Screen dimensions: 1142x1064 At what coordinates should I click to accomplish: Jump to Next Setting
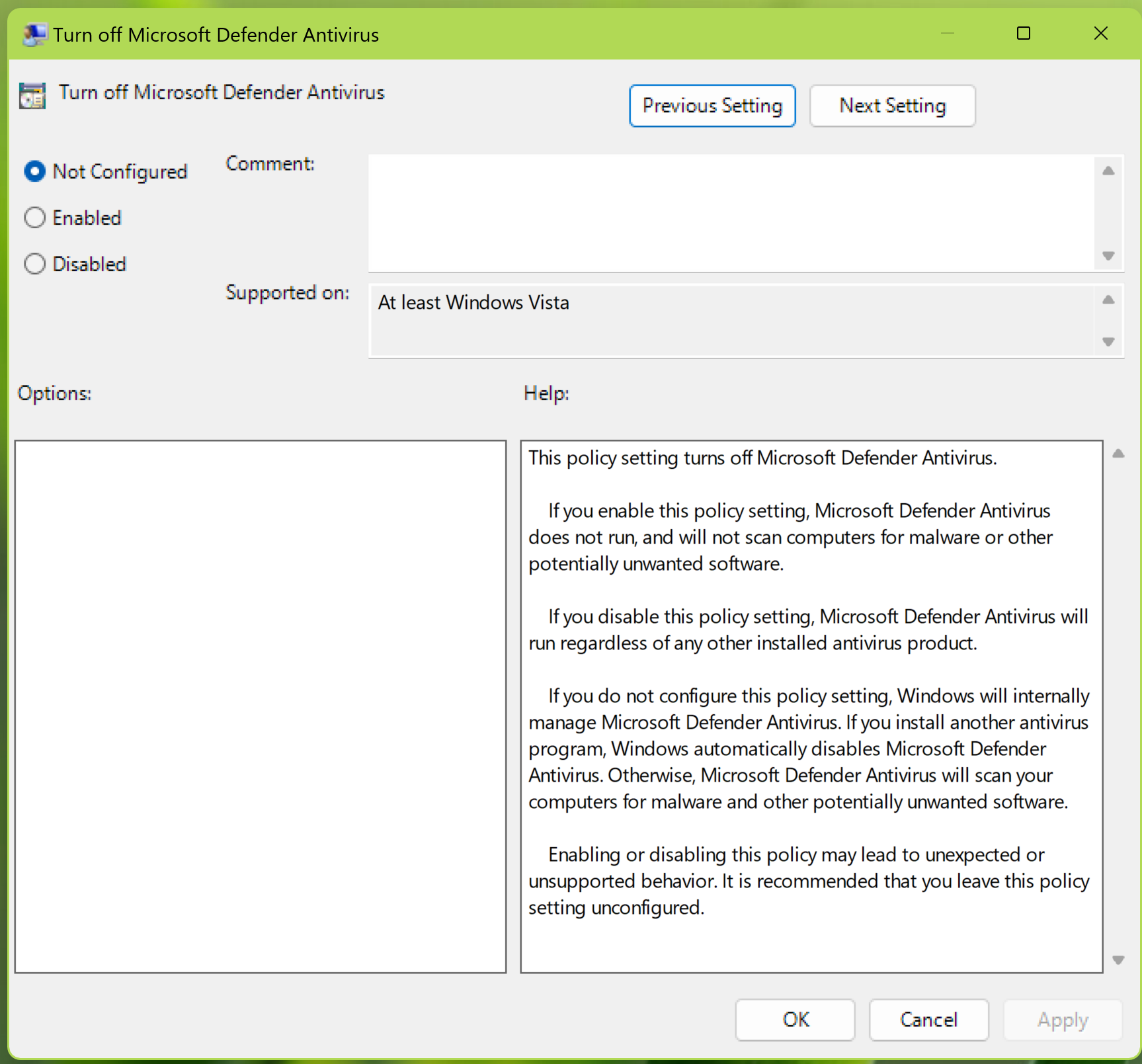coord(892,106)
